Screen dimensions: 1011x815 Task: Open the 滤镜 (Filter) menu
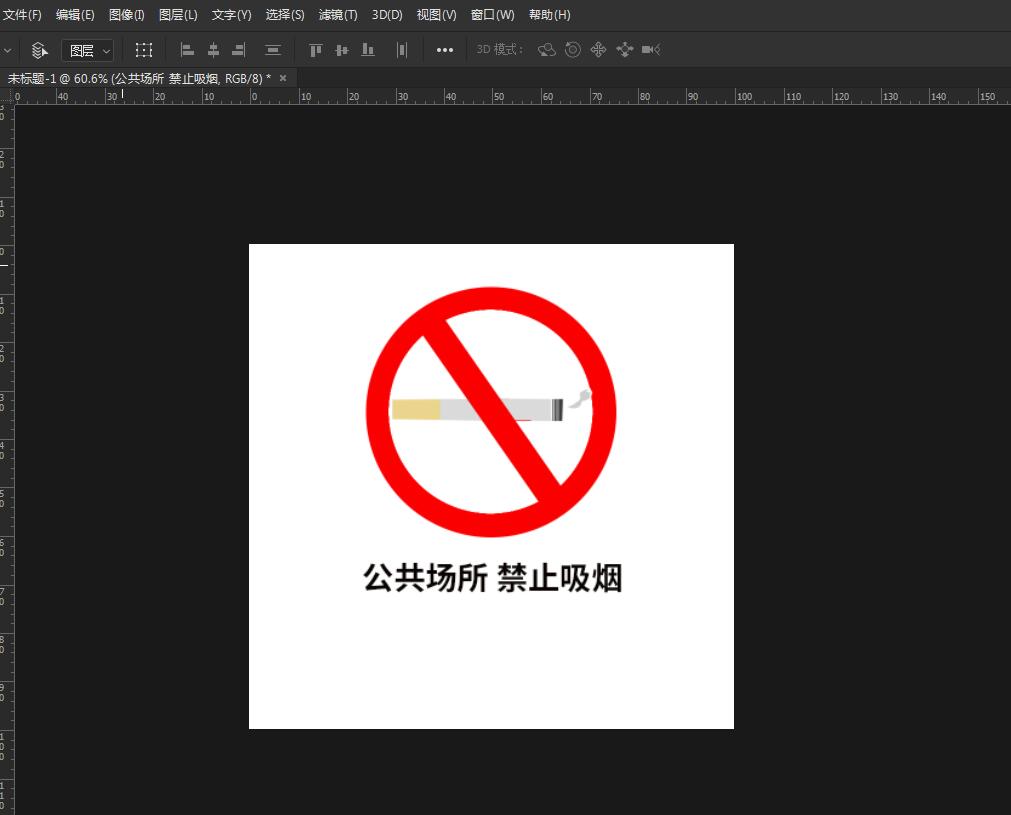(x=337, y=15)
